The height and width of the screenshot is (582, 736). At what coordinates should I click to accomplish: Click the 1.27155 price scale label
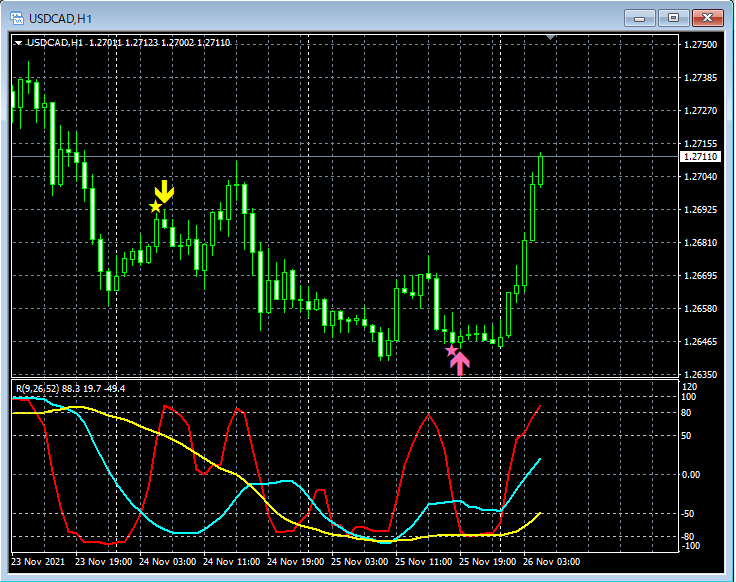tap(700, 143)
